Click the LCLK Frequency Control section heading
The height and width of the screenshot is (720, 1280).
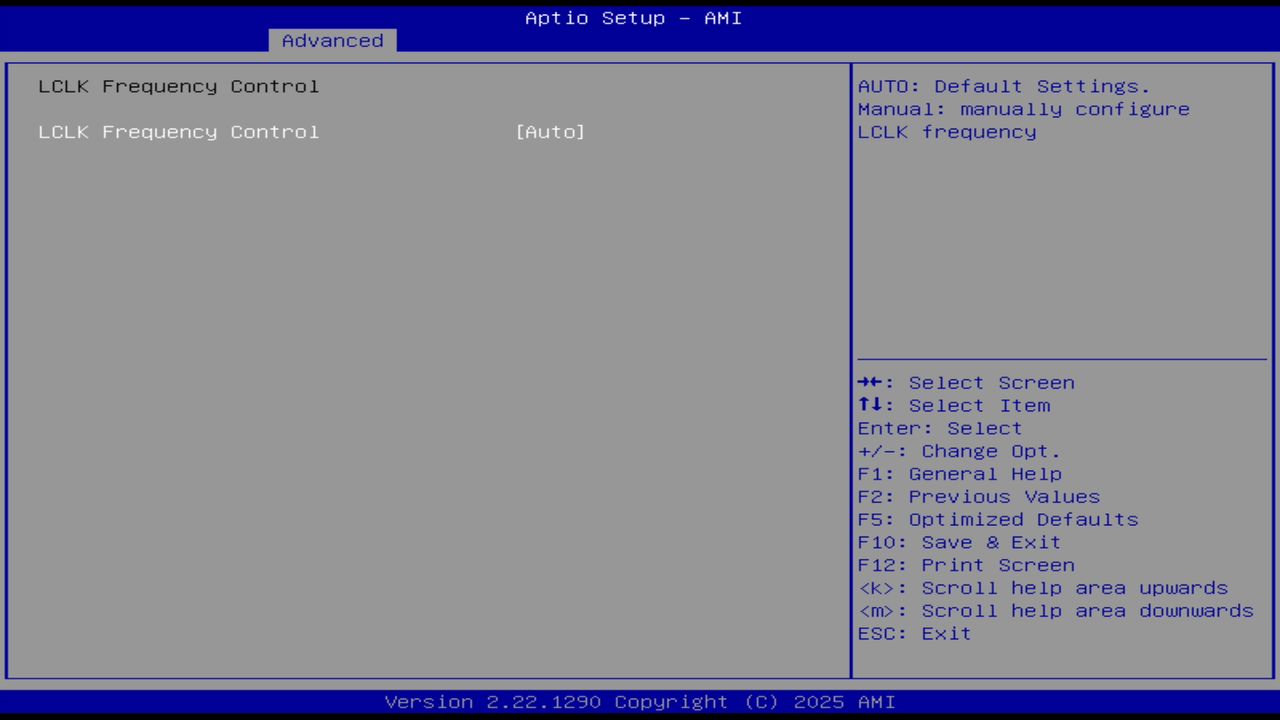(x=179, y=86)
